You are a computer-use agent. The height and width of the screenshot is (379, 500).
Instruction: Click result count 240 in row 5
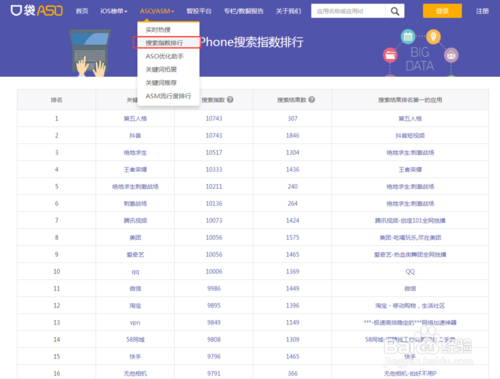coord(293,186)
